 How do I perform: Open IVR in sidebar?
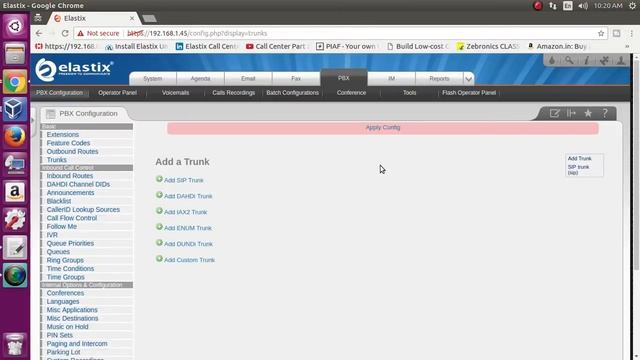52,235
